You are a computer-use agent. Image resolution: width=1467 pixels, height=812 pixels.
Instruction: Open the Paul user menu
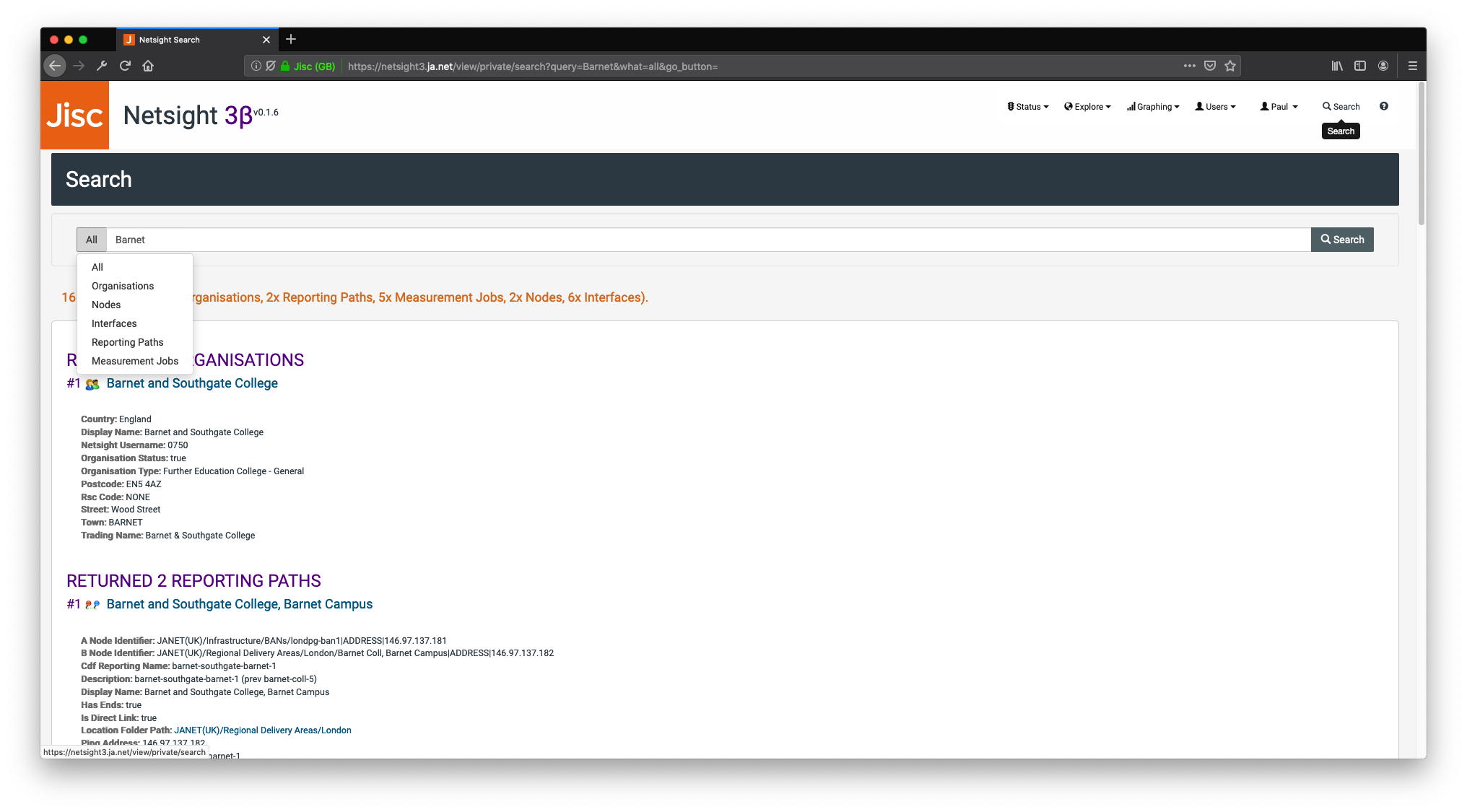[1279, 107]
